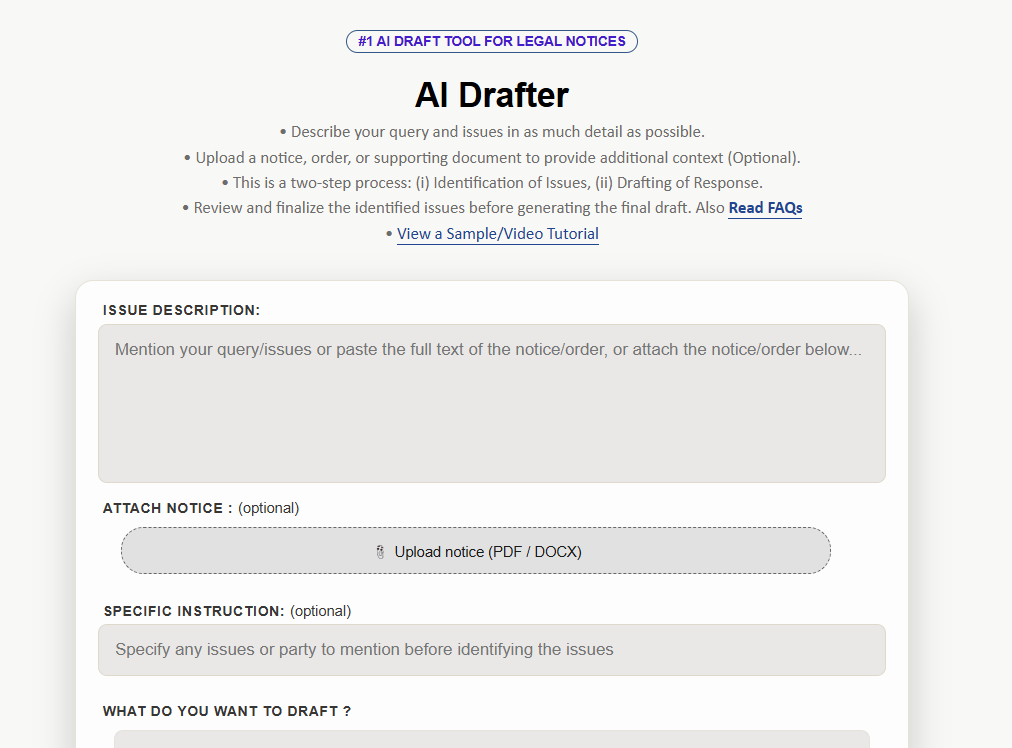This screenshot has height=748, width=1012.
Task: Click the 'Upload a notice, order' instruction line
Action: click(x=492, y=157)
